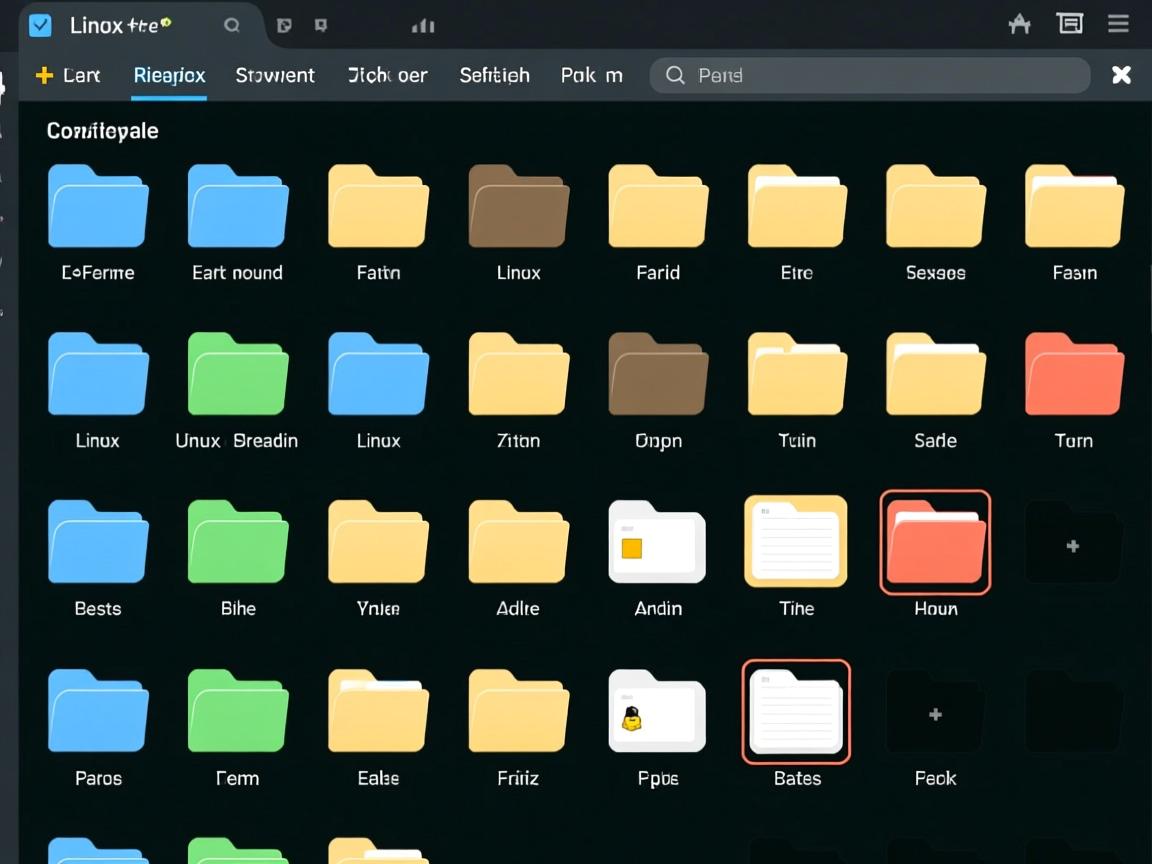The height and width of the screenshot is (864, 1152).
Task: Open the green Bihe folder
Action: pos(236,542)
